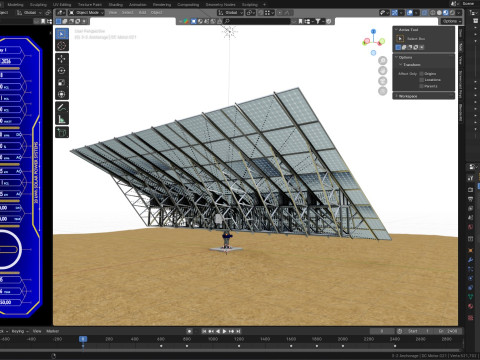Click the blue Z axis on navigation gizmo
The width and height of the screenshot is (480, 360).
pyautogui.click(x=373, y=31)
